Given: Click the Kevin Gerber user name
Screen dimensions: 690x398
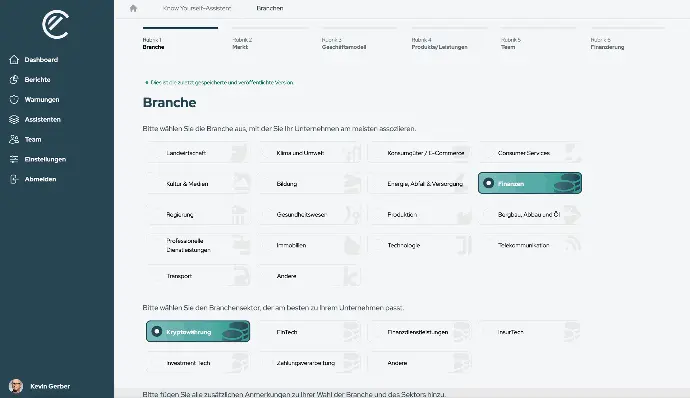Looking at the screenshot, I should 50,386.
